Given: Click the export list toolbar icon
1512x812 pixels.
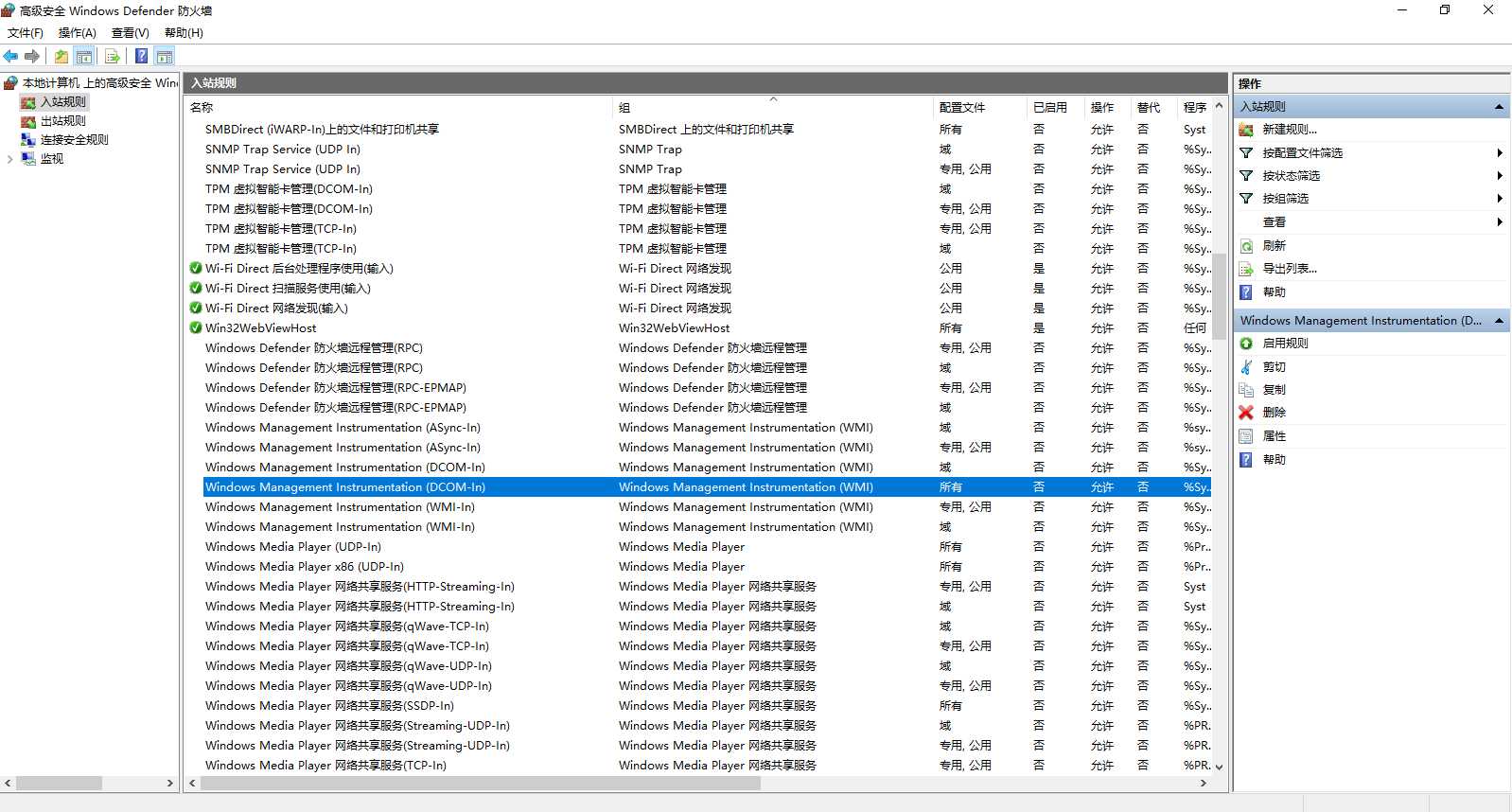Looking at the screenshot, I should coord(112,57).
